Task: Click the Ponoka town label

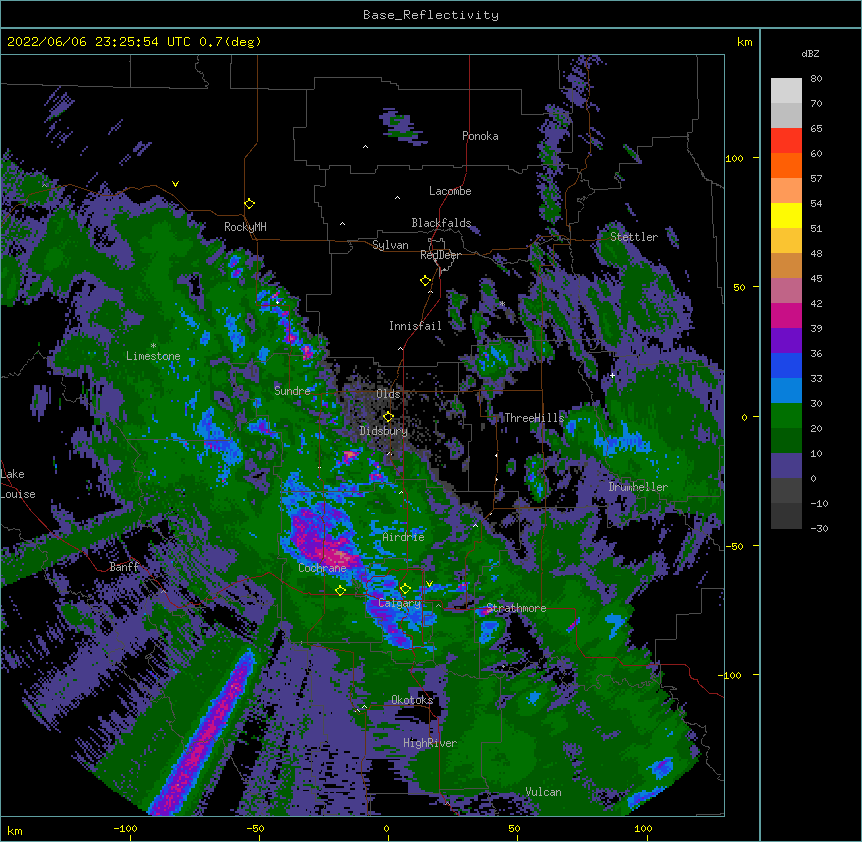Action: click(x=480, y=136)
